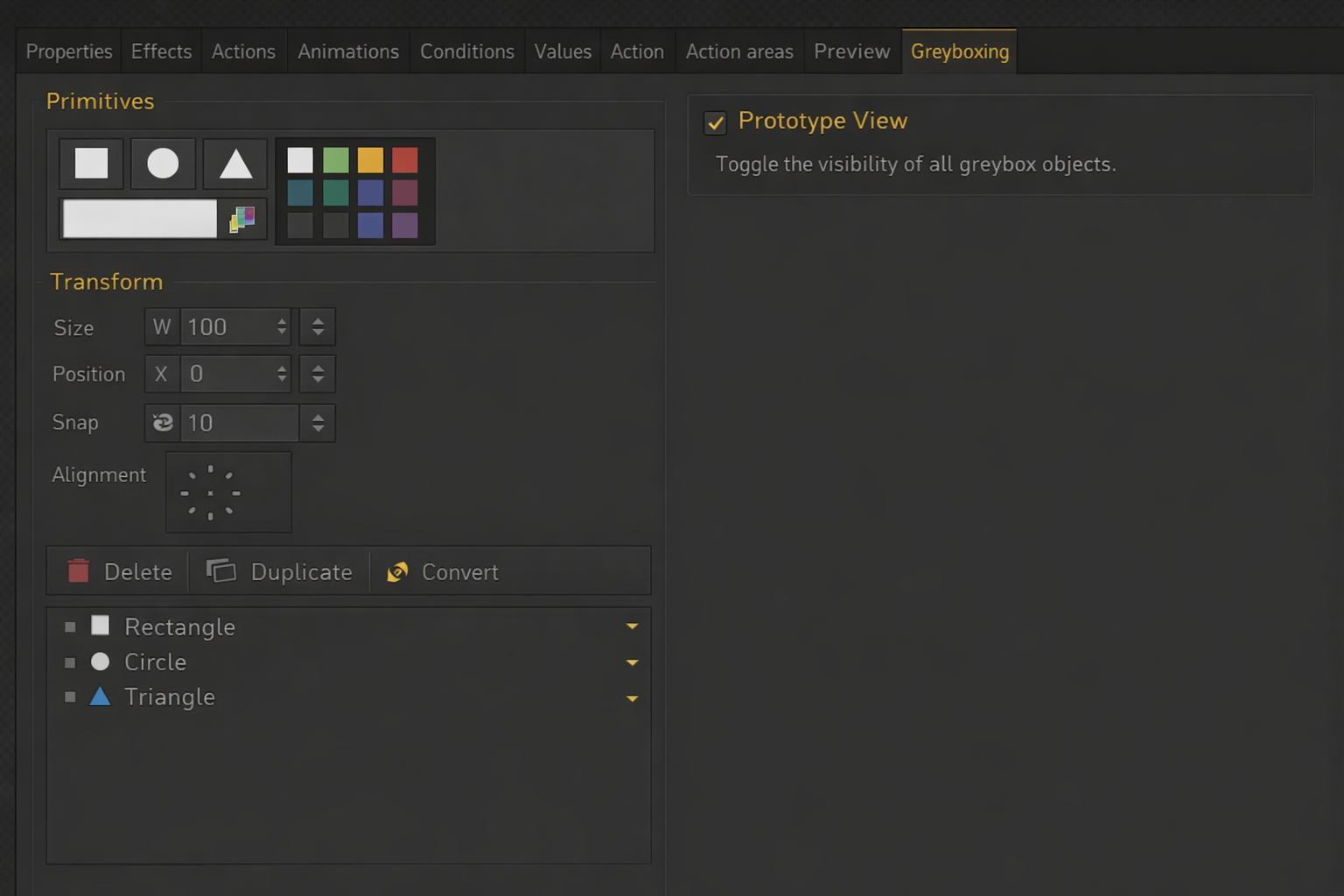
Task: Toggle the Rectangle item's small square checkbox
Action: 70,626
